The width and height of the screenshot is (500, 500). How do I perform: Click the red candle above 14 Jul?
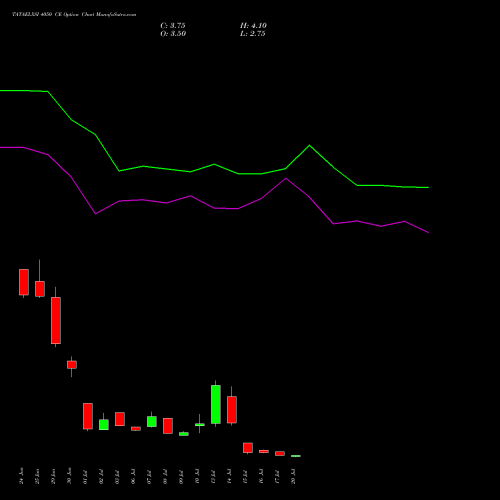point(232,410)
